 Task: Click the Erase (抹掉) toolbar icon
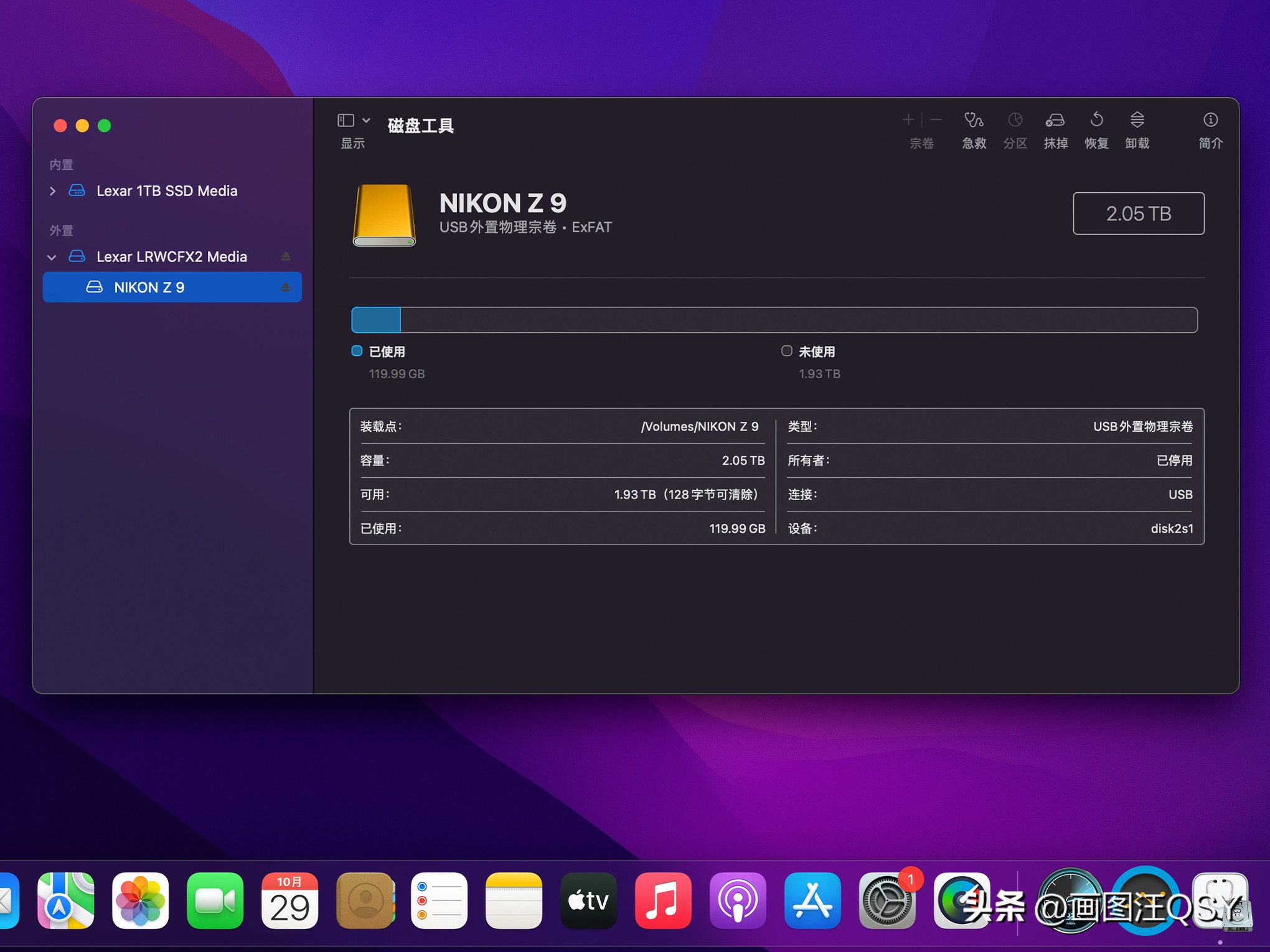point(1055,121)
